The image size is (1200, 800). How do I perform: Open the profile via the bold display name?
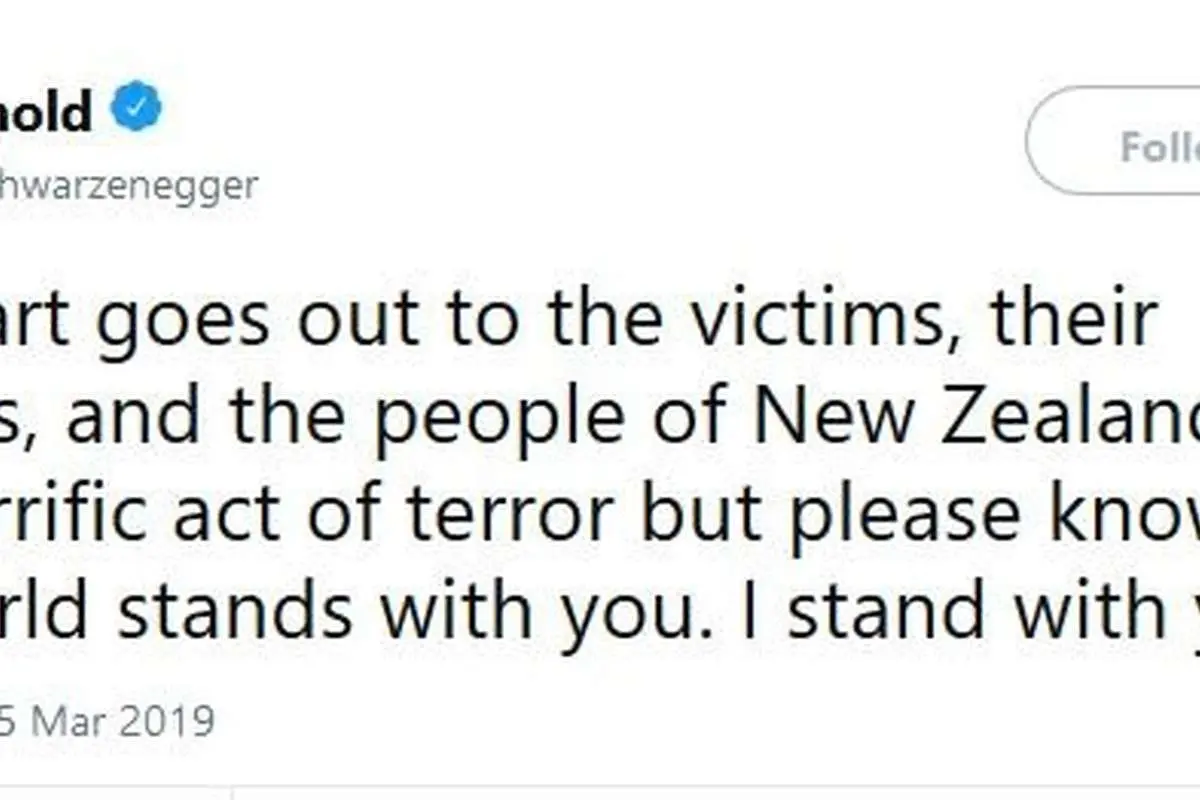point(46,110)
